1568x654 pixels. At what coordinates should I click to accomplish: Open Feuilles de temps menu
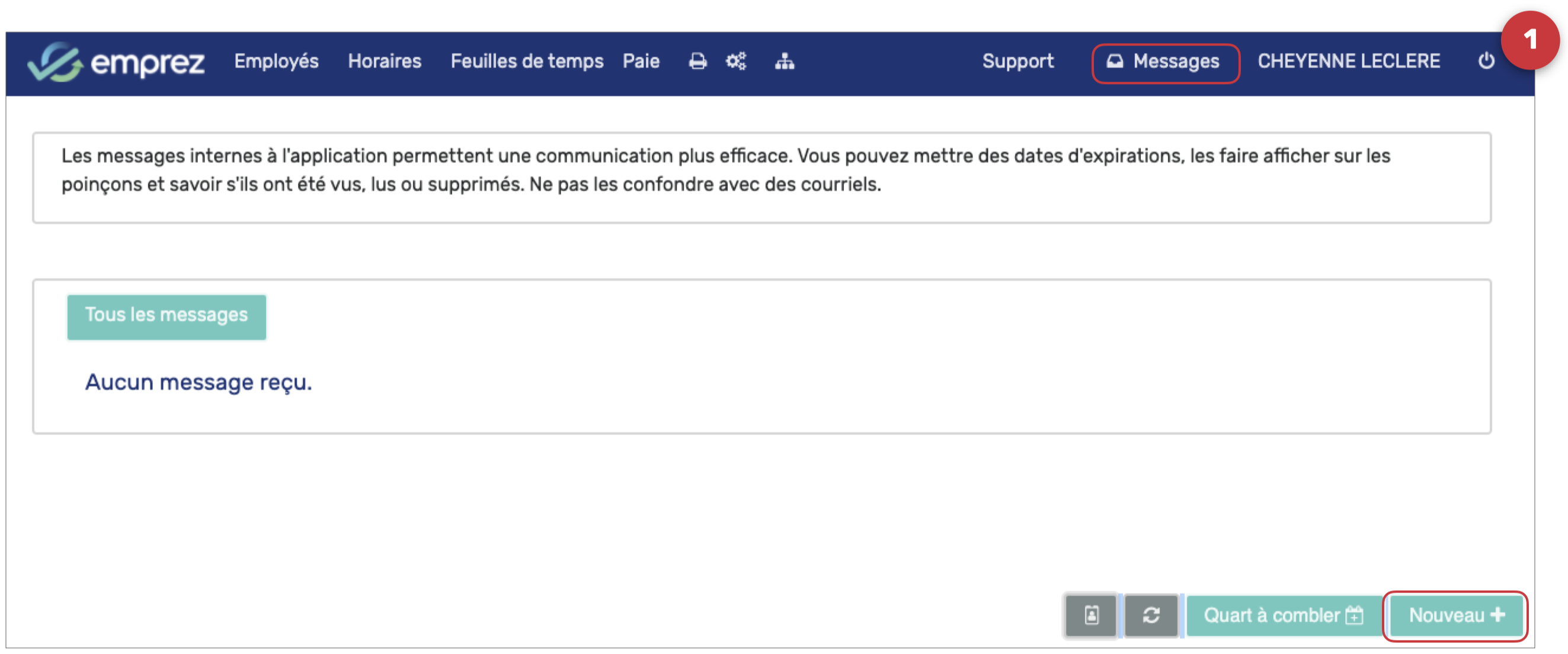pos(527,62)
